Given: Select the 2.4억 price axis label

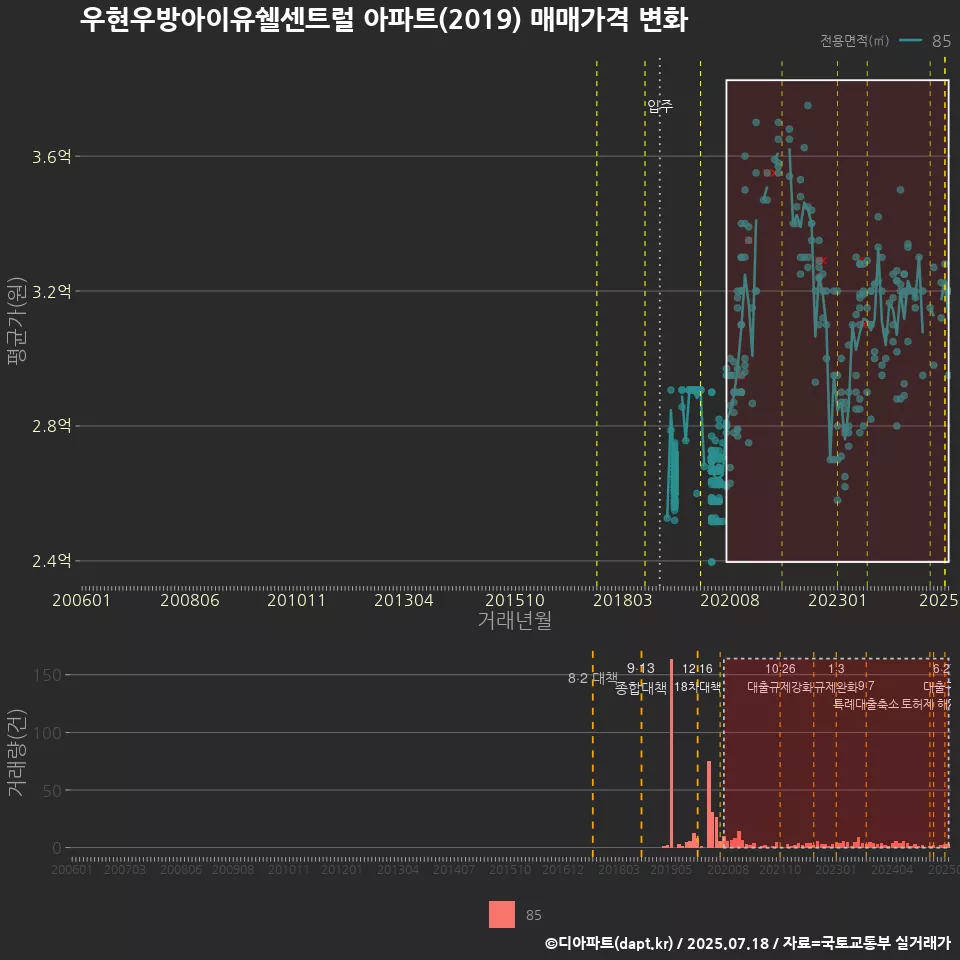Looking at the screenshot, I should pyautogui.click(x=51, y=560).
